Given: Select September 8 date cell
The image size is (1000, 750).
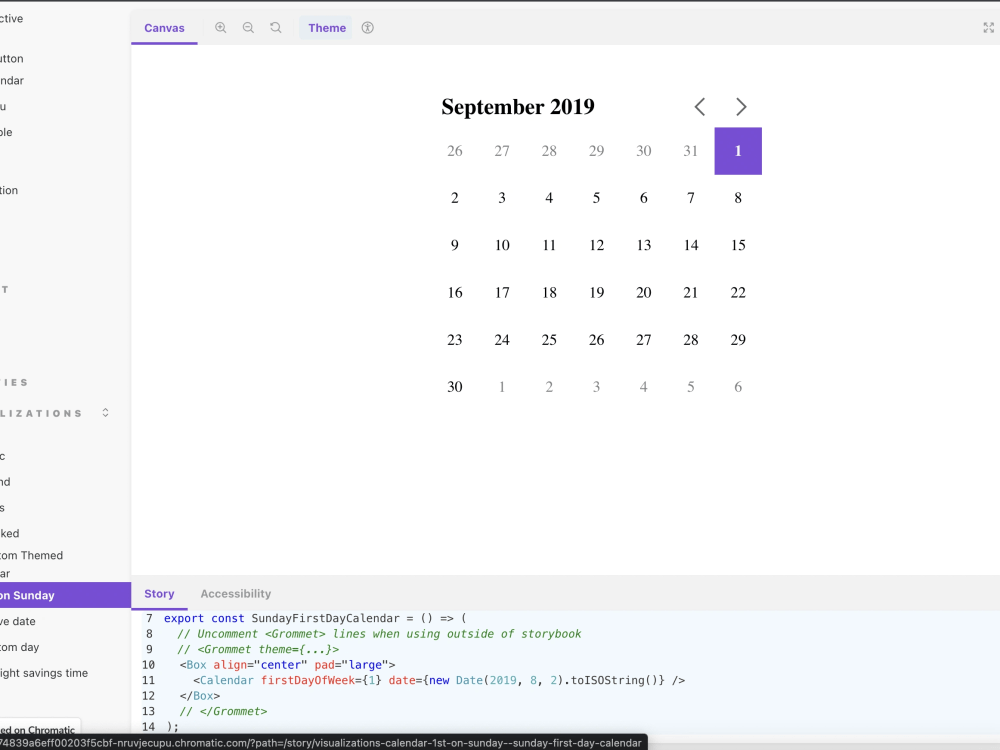Looking at the screenshot, I should click(738, 198).
